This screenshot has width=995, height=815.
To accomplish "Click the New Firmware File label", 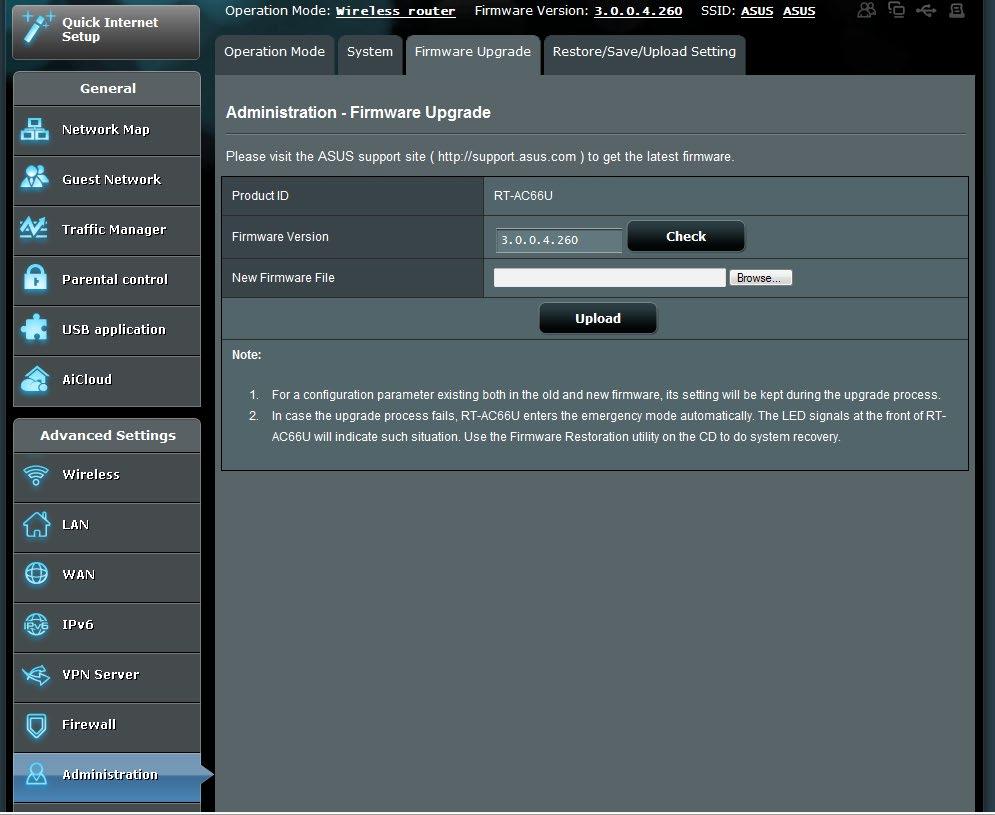I will pyautogui.click(x=283, y=277).
